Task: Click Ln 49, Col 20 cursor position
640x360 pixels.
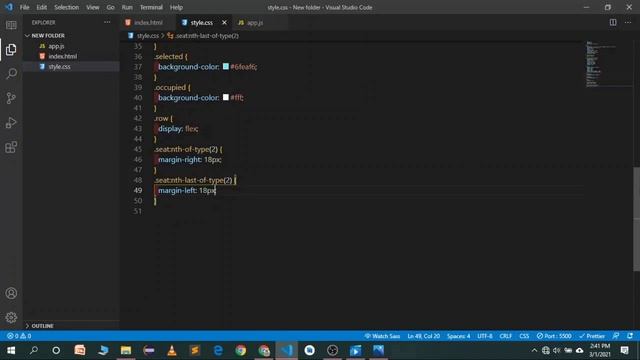Action: coord(423,336)
